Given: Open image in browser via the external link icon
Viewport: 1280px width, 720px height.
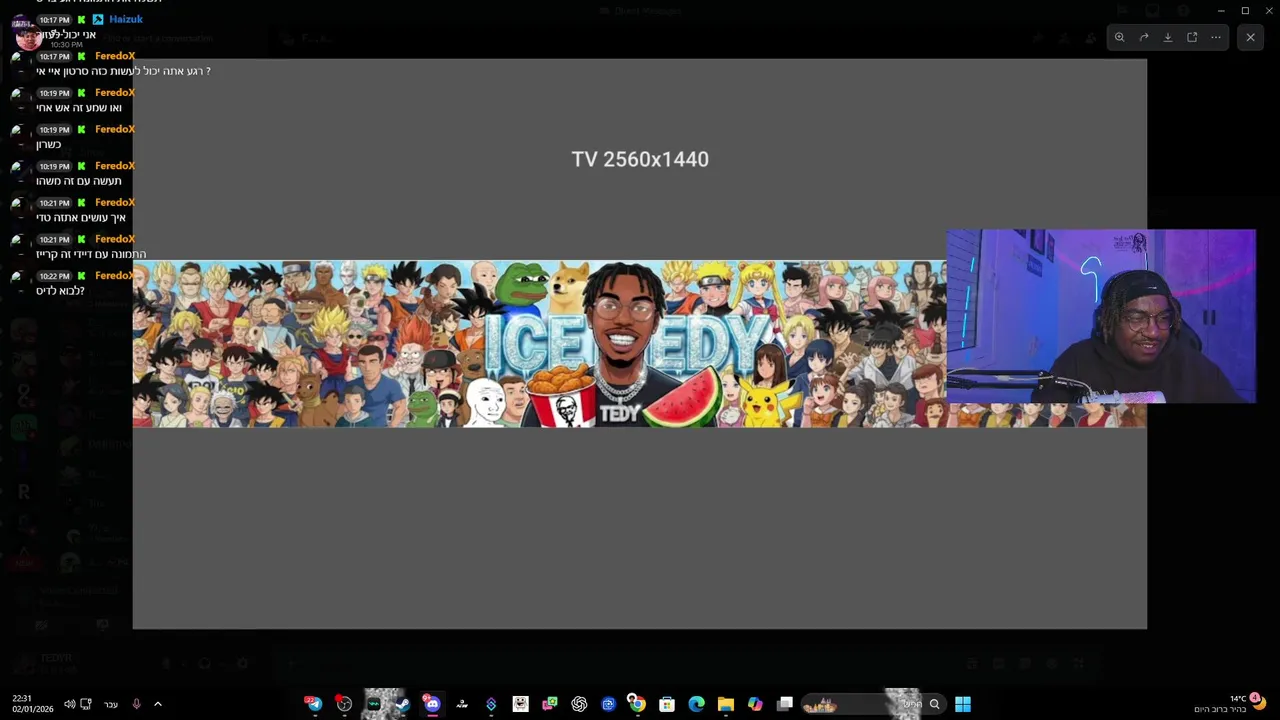Looking at the screenshot, I should [x=1192, y=37].
